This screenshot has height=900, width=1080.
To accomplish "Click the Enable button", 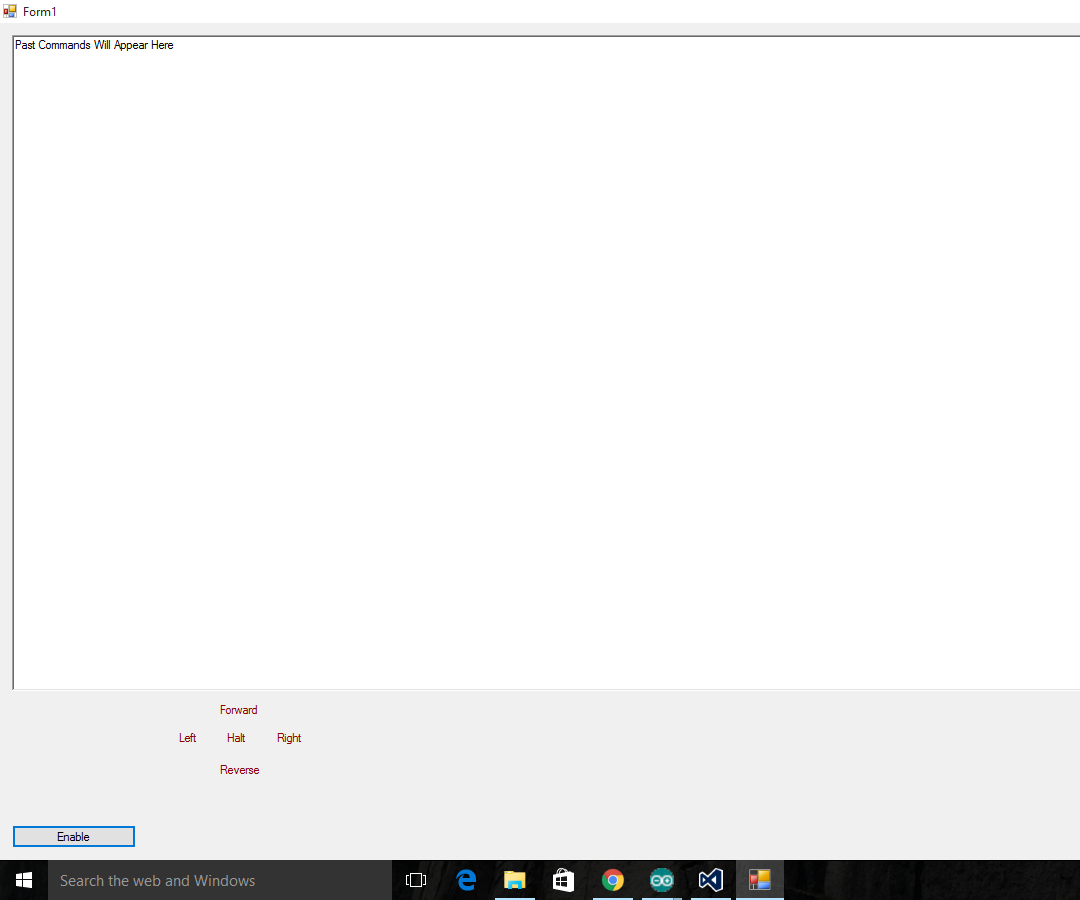I will click(x=74, y=837).
